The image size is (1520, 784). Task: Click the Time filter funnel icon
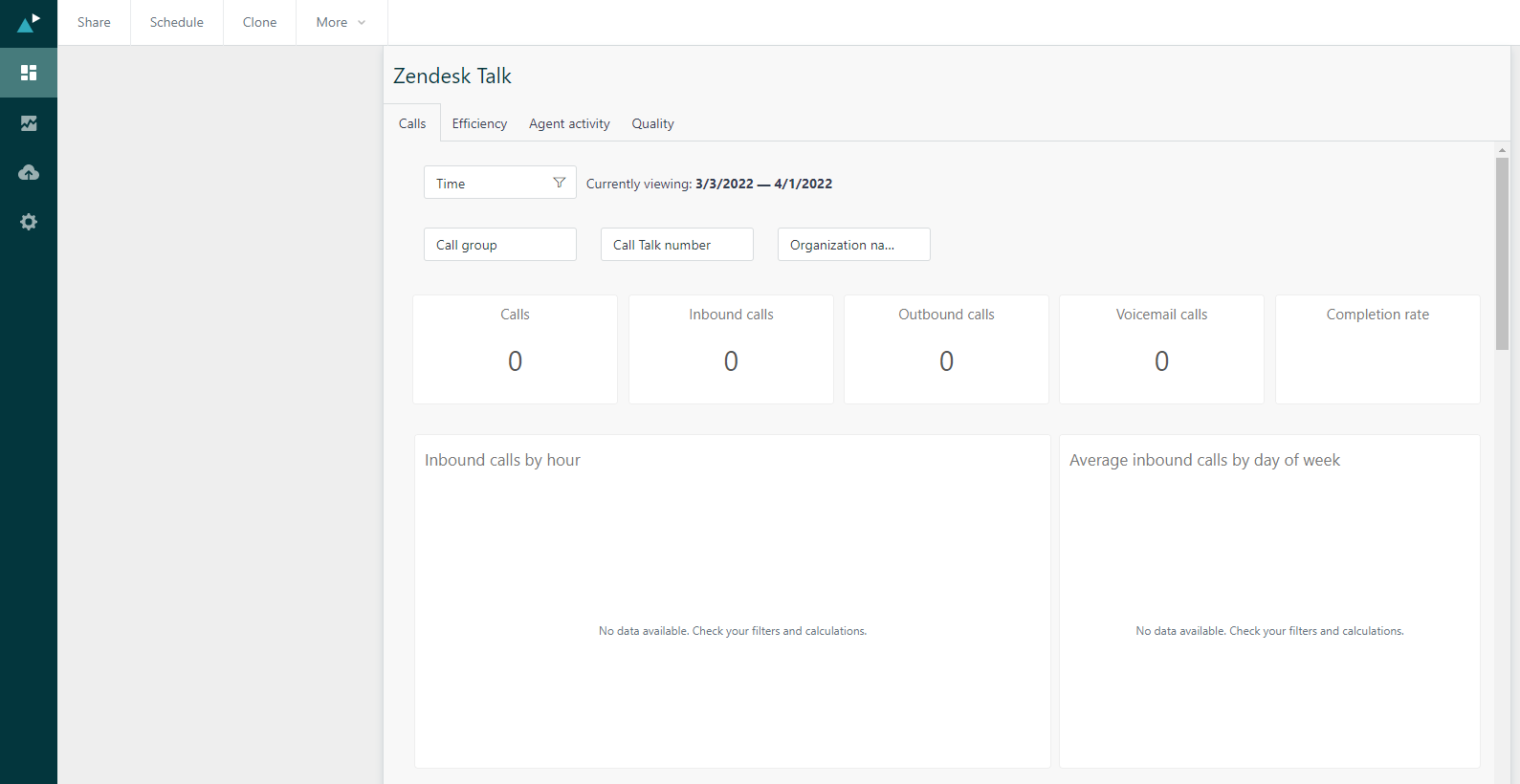click(560, 183)
